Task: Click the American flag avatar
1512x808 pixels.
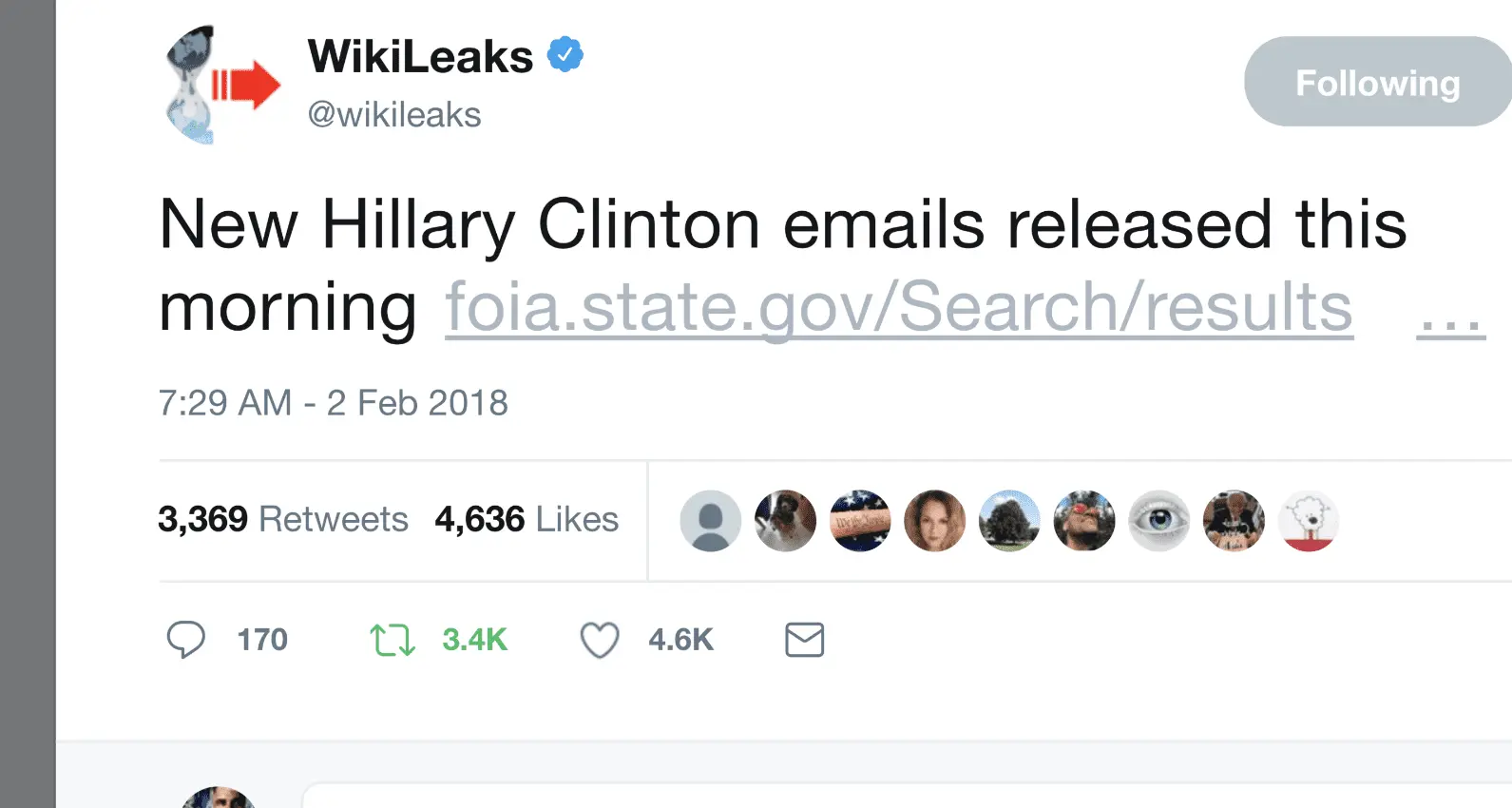Action: point(860,521)
